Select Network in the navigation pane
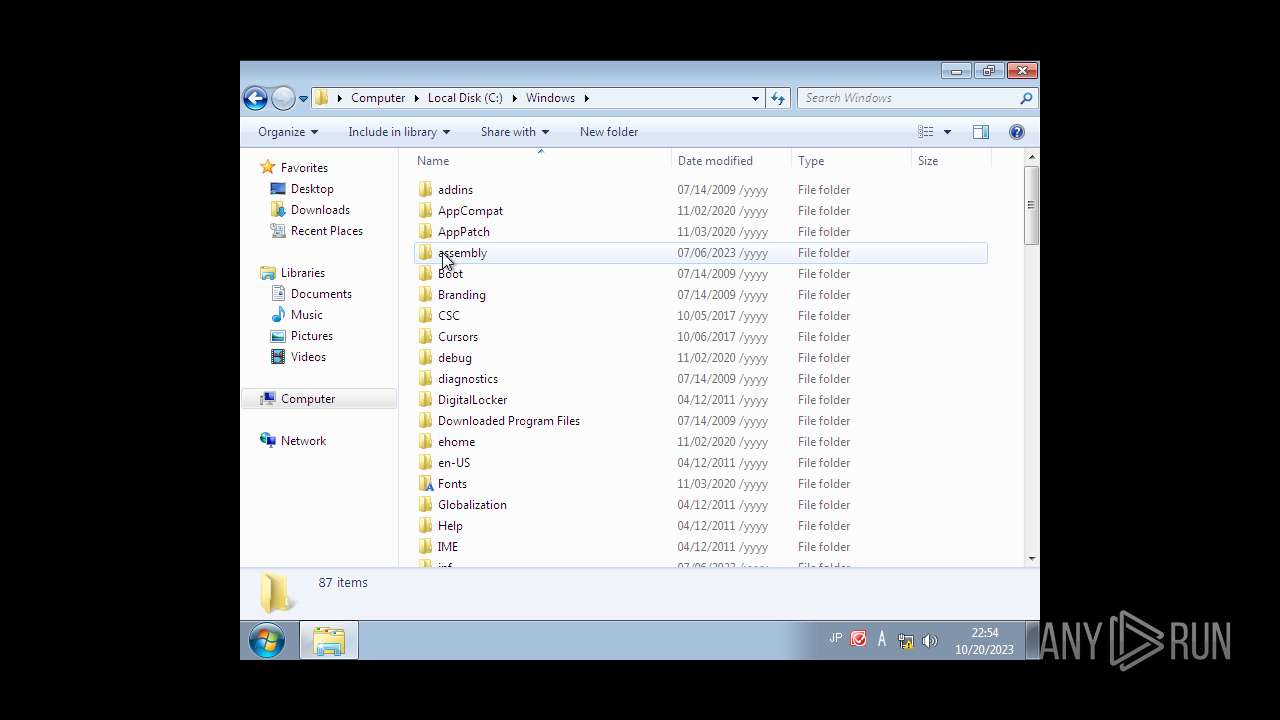Screen dimensions: 1280x720 point(303,441)
